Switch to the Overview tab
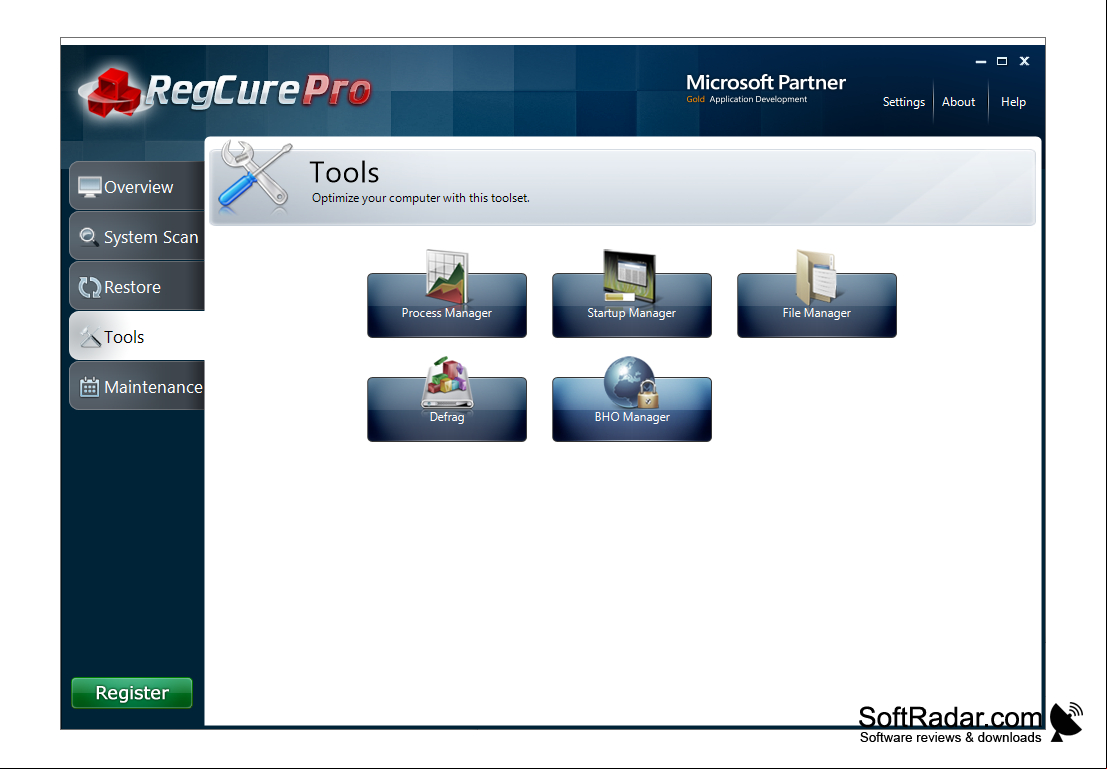Image resolution: width=1107 pixels, height=769 pixels. click(137, 186)
